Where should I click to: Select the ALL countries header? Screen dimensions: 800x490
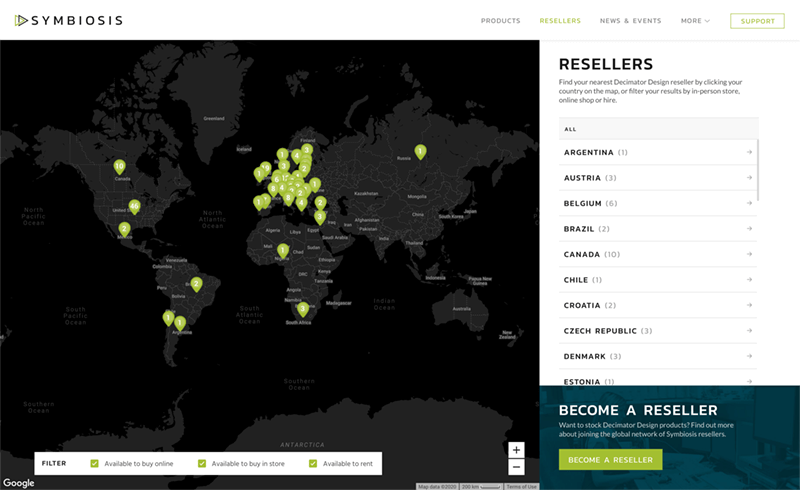click(x=658, y=129)
